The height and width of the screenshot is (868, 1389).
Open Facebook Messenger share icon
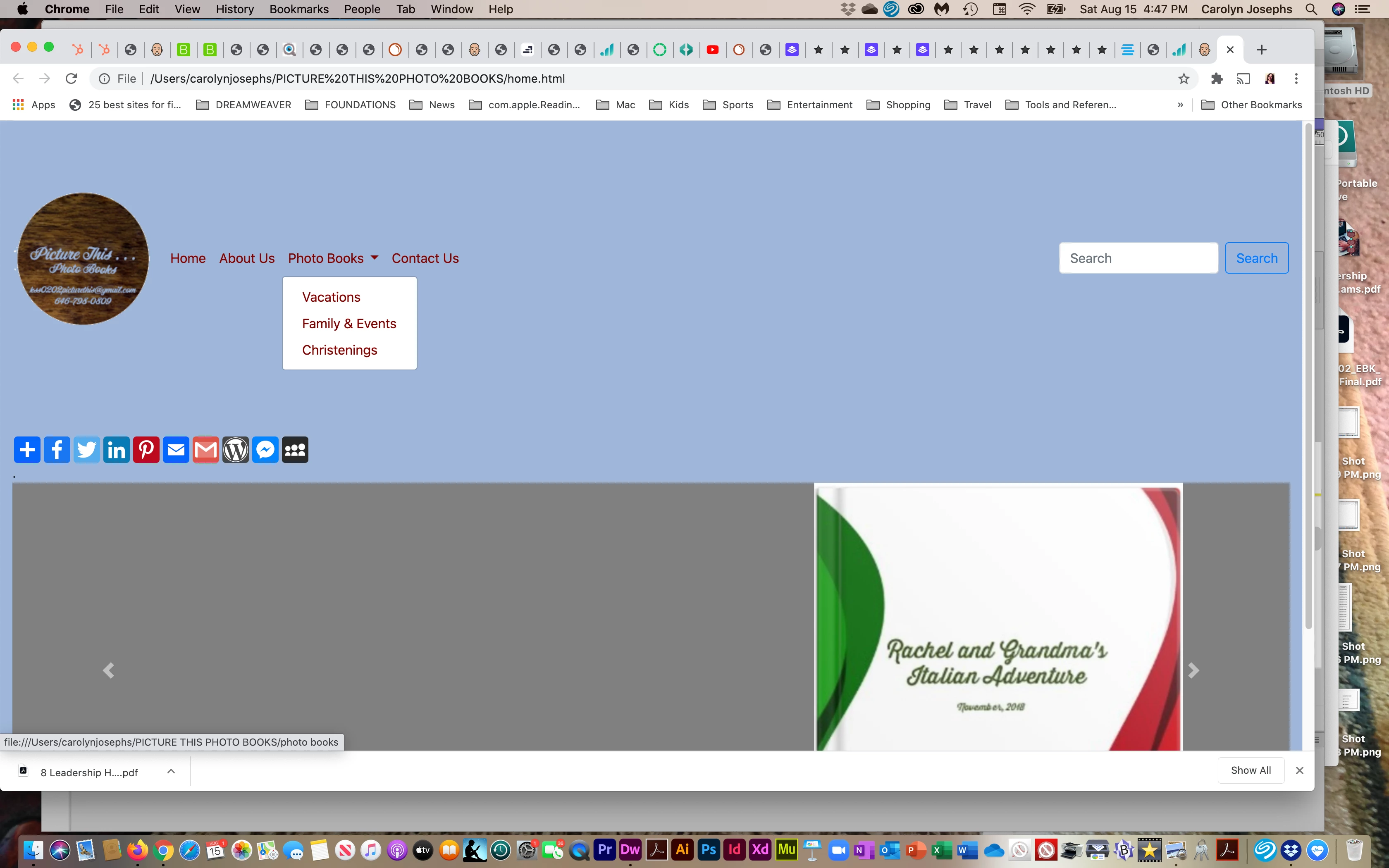265,450
